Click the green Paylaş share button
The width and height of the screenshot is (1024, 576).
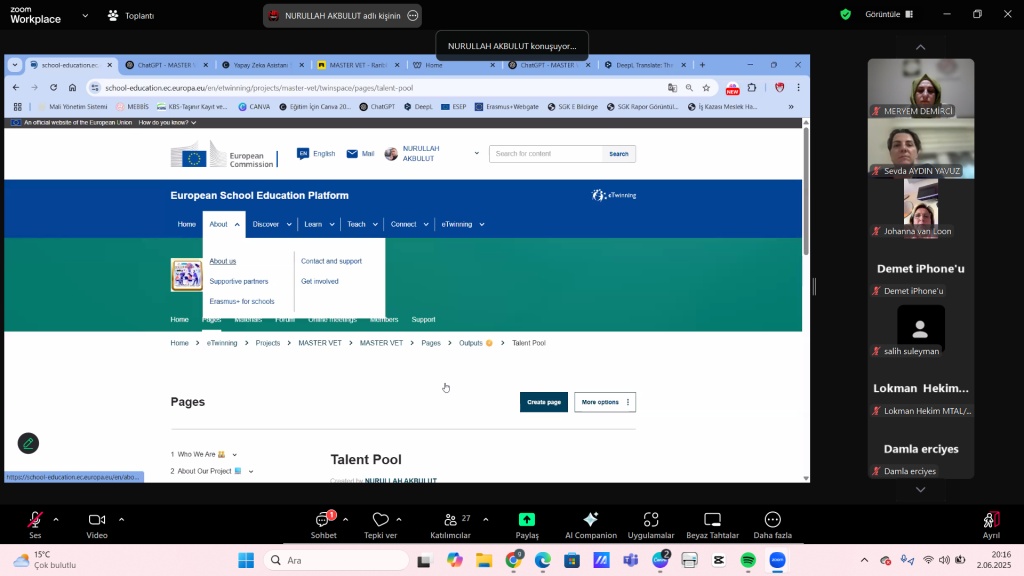(x=527, y=520)
